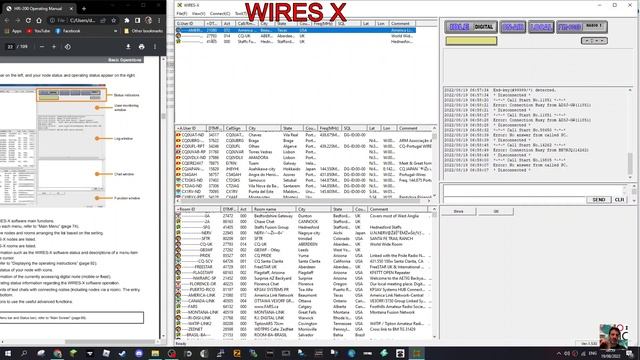The width and height of the screenshot is (640, 360).
Task: Zoom in the PDF viewer
Action: (x=54, y=47)
